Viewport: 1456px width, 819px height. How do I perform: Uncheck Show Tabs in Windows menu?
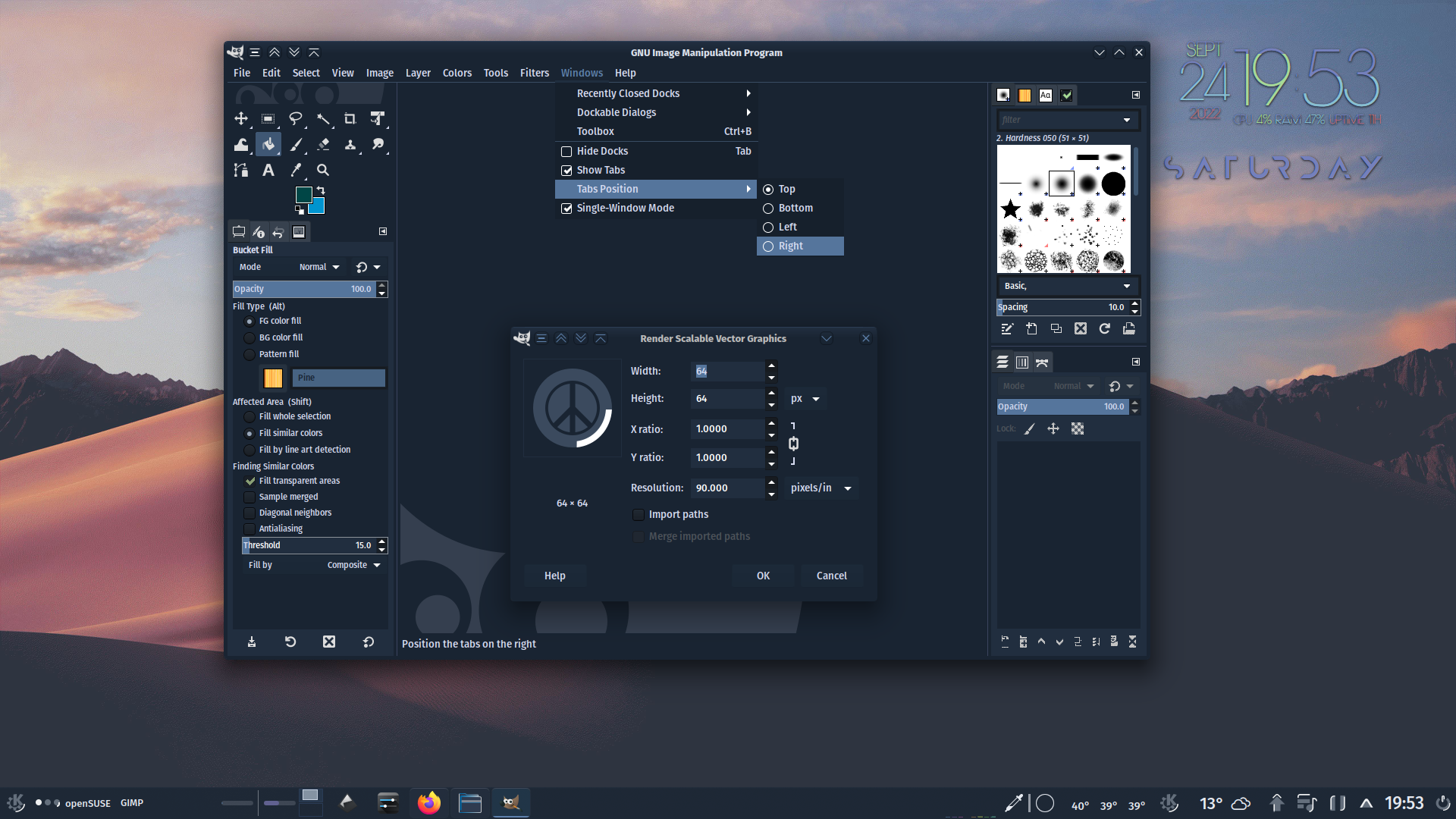(x=566, y=171)
